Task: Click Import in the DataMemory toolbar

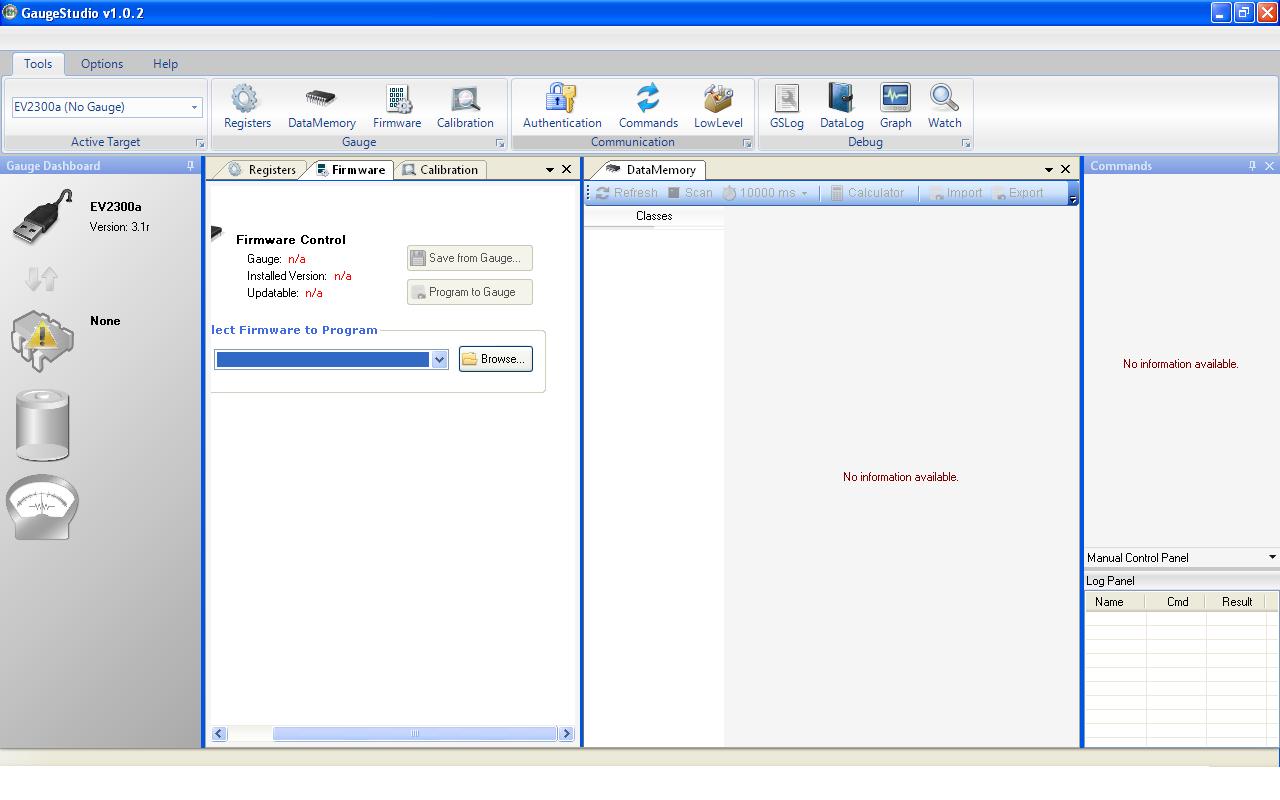Action: click(x=955, y=193)
